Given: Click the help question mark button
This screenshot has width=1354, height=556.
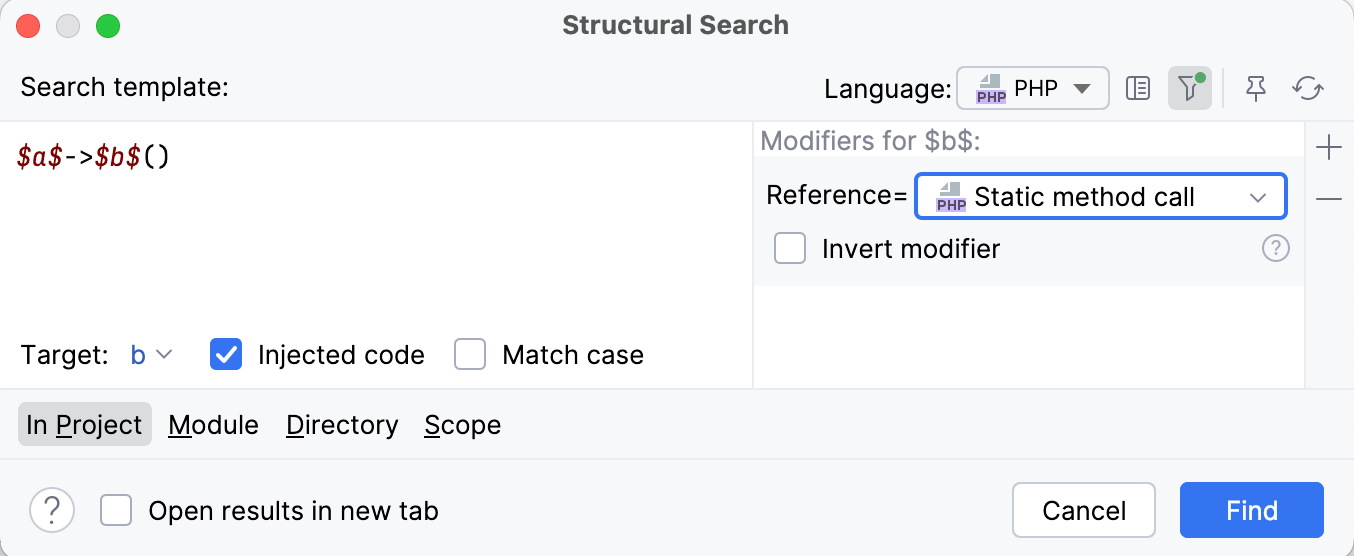Looking at the screenshot, I should (x=52, y=511).
